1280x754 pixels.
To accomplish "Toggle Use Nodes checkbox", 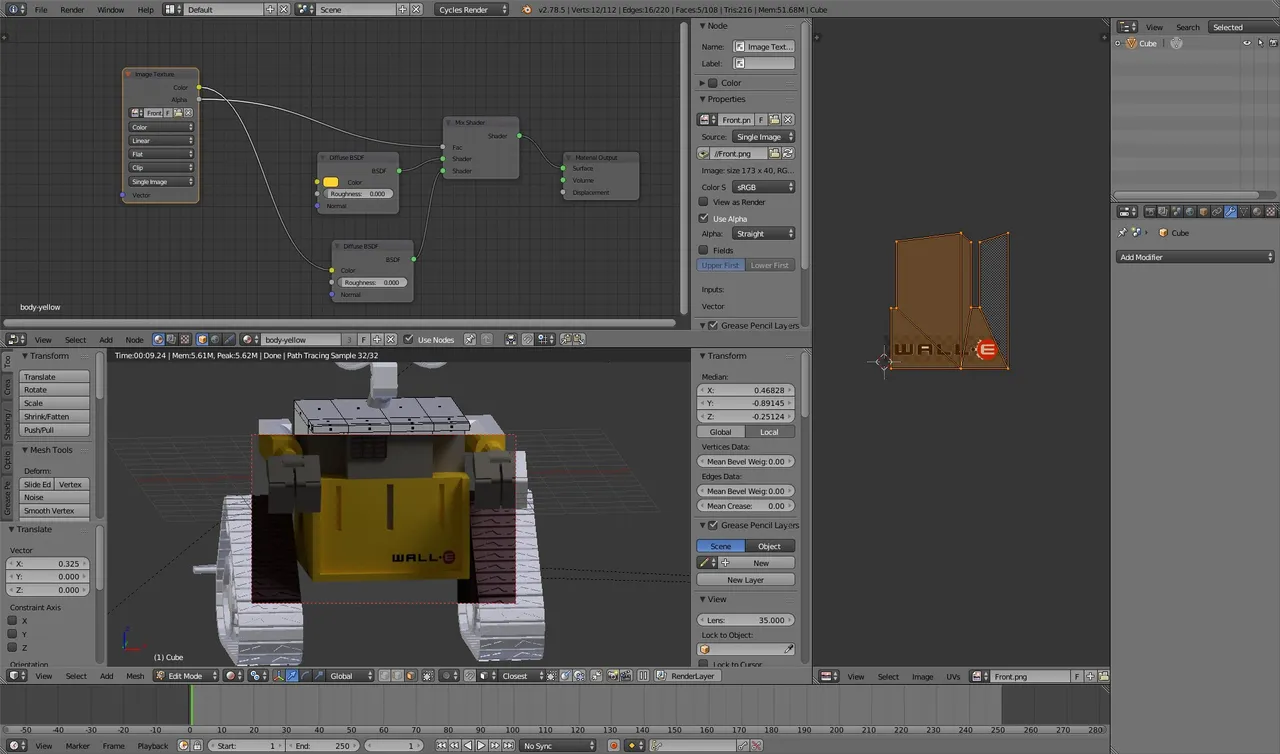I will point(408,339).
